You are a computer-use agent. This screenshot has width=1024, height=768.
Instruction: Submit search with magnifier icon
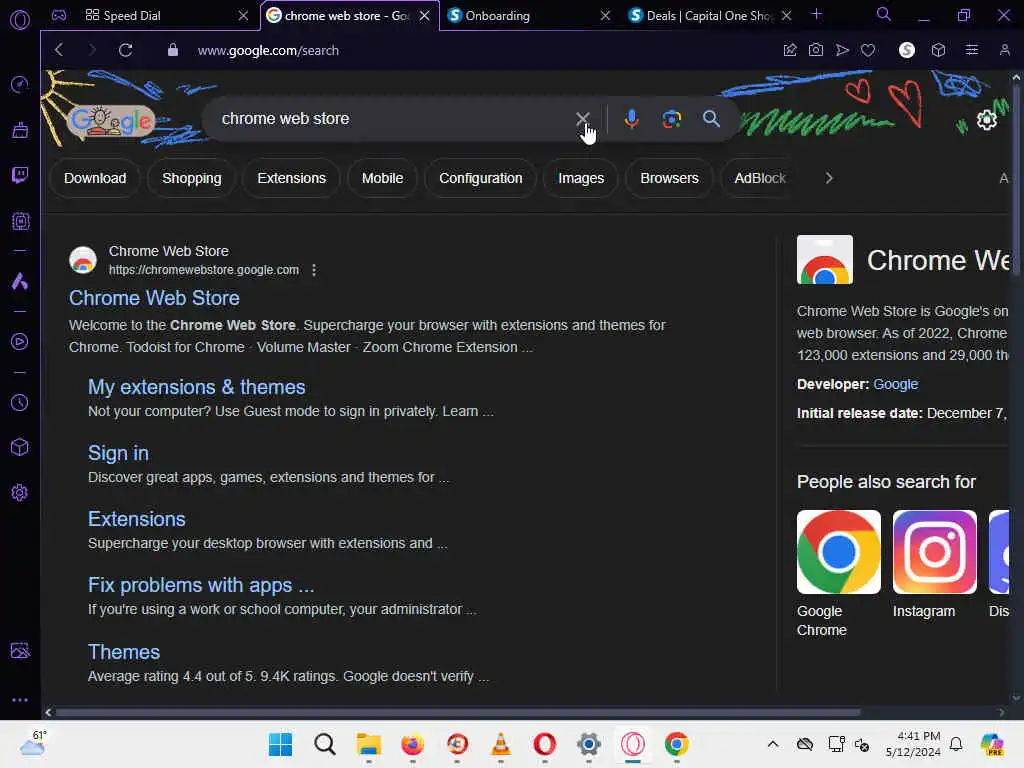(x=711, y=118)
